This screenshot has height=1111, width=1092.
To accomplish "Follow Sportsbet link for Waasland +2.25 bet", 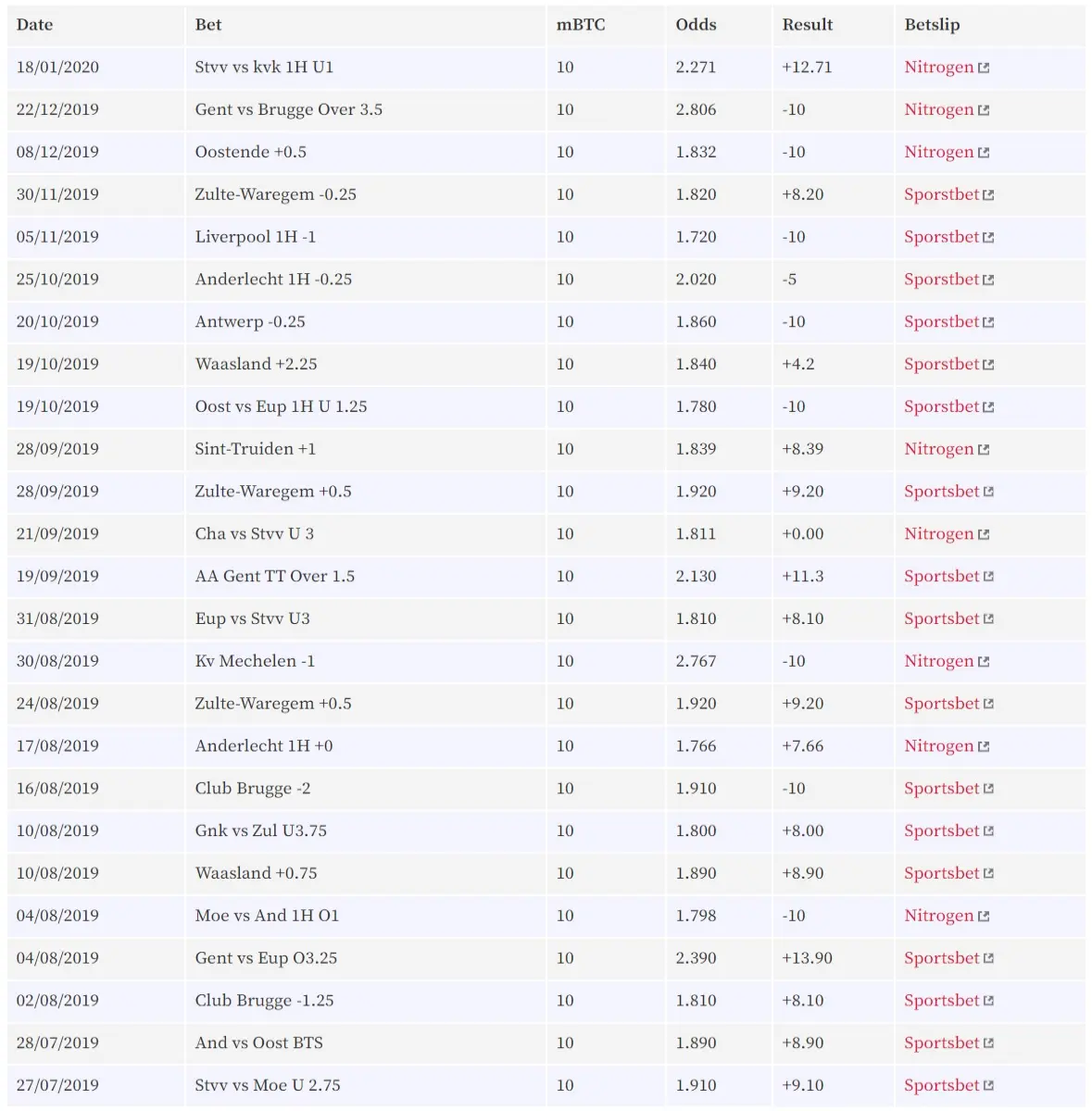I will (942, 364).
